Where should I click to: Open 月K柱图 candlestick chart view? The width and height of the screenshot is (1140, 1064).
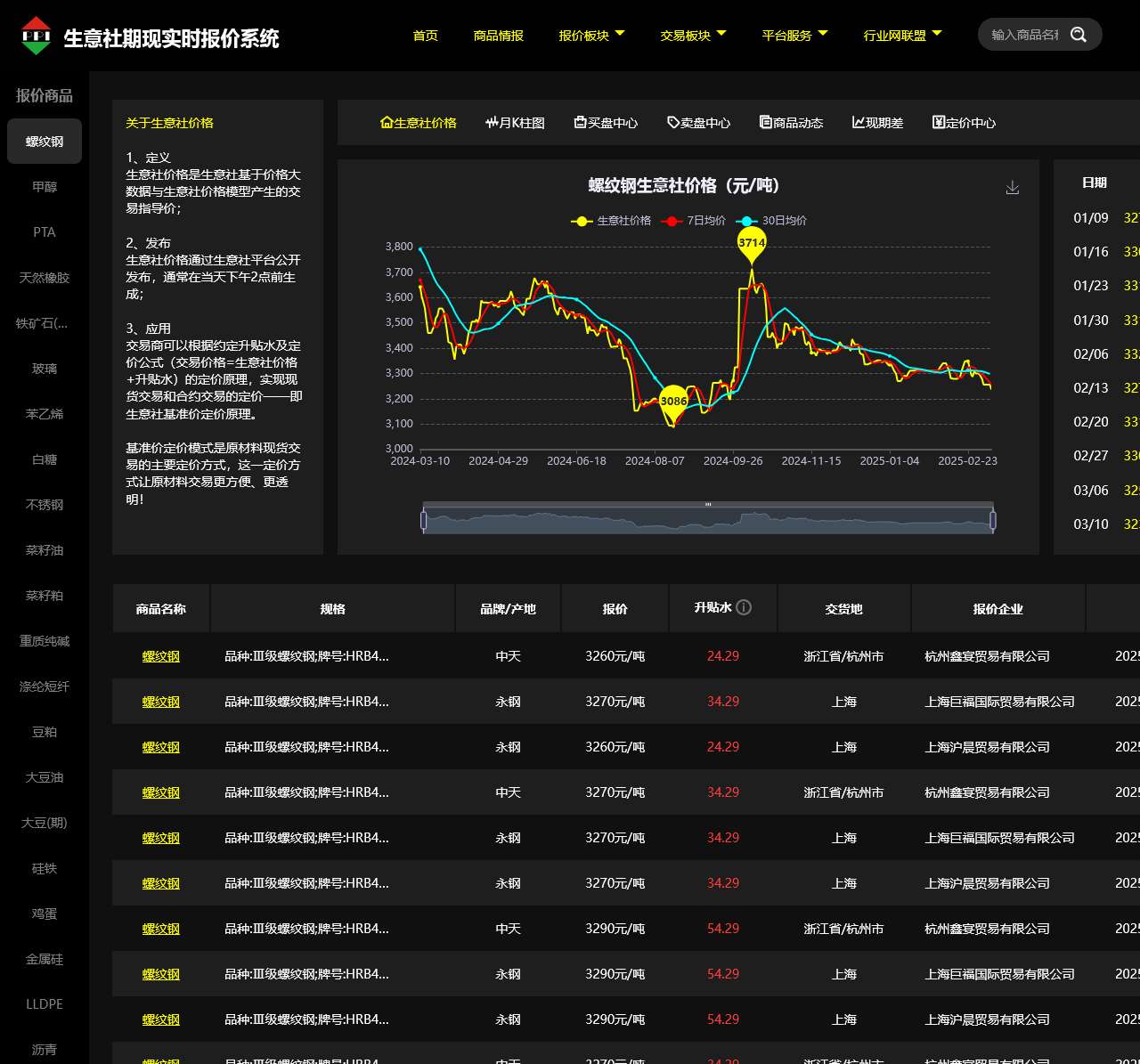tap(515, 123)
